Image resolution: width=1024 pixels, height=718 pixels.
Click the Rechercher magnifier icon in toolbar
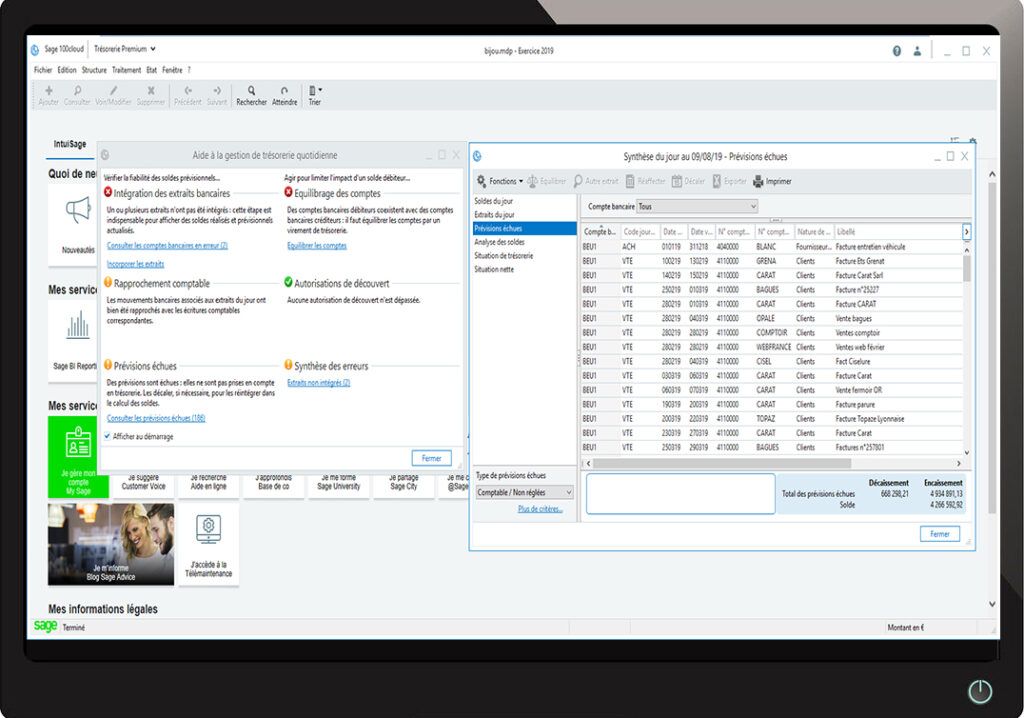click(251, 91)
